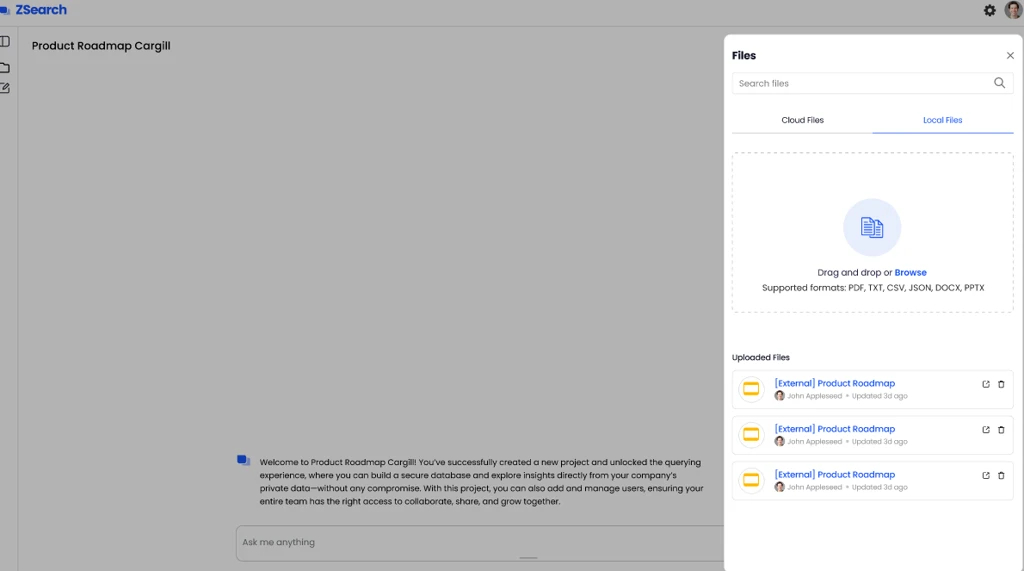Image resolution: width=1024 pixels, height=571 pixels.
Task: Click the user profile avatar
Action: click(x=1013, y=10)
